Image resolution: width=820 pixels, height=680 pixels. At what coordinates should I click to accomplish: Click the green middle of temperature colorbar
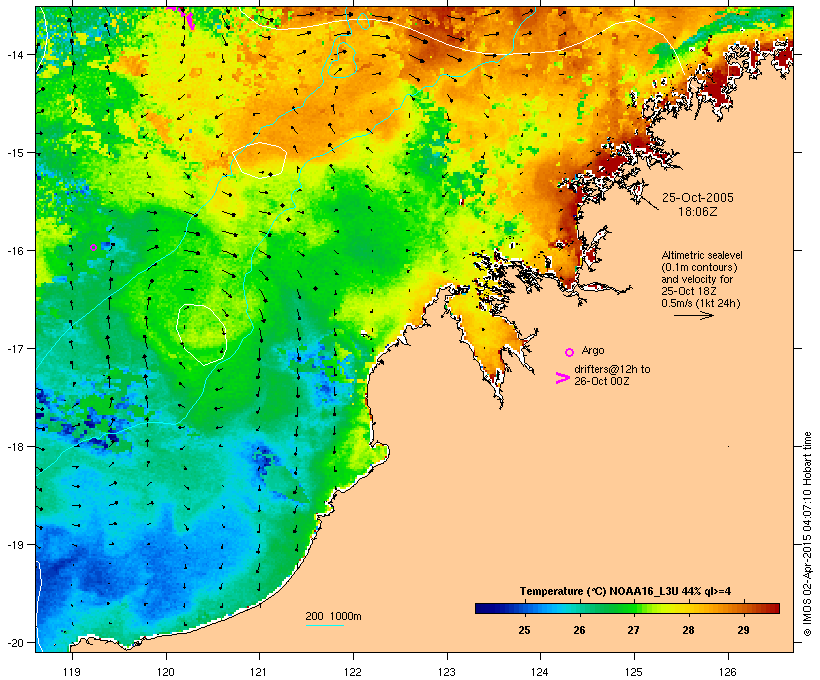pyautogui.click(x=628, y=608)
